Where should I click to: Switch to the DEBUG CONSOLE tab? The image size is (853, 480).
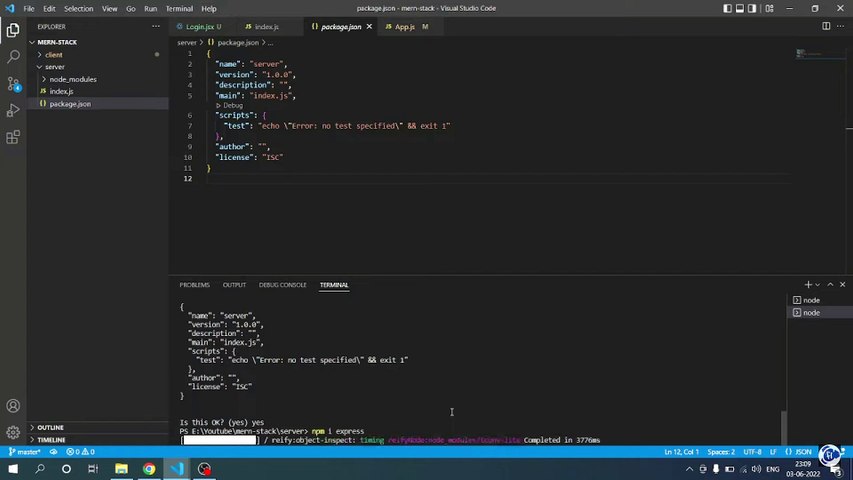(282, 285)
